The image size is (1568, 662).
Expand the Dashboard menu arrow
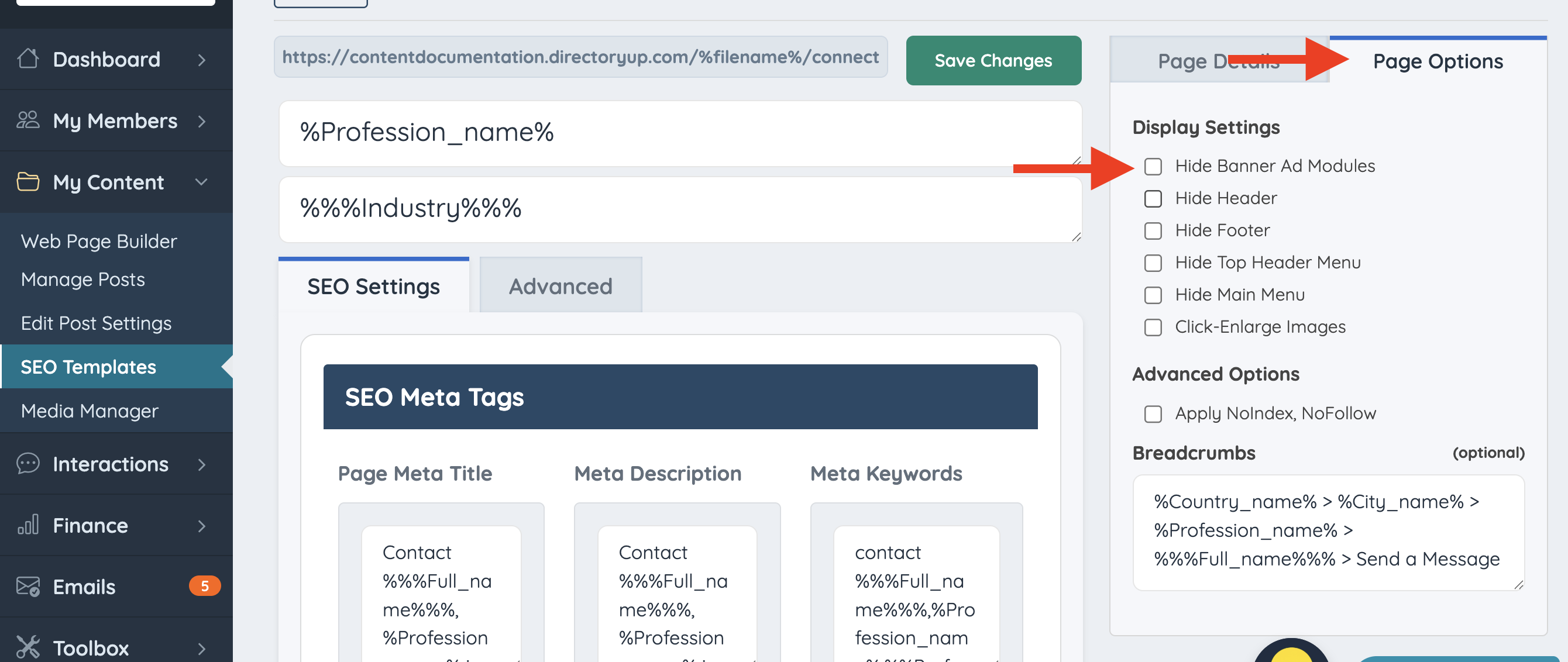tap(201, 60)
